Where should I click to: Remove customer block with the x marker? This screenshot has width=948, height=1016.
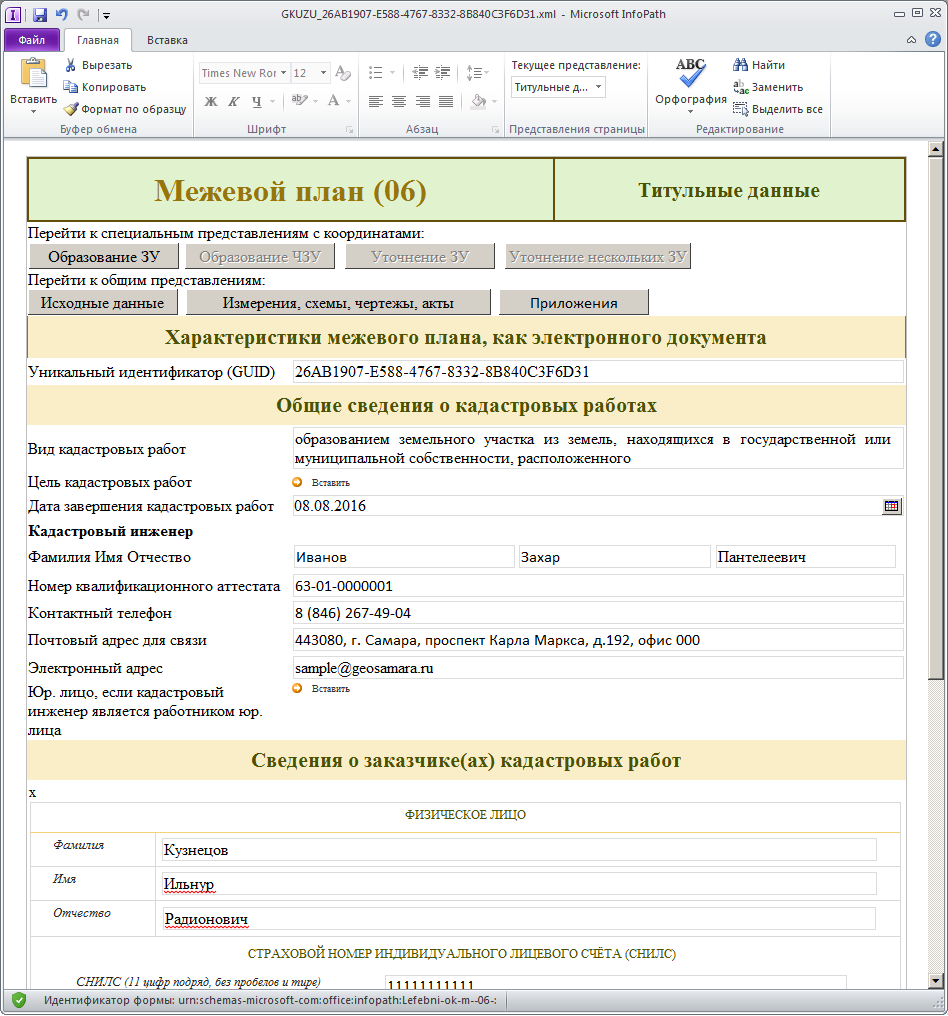point(32,793)
